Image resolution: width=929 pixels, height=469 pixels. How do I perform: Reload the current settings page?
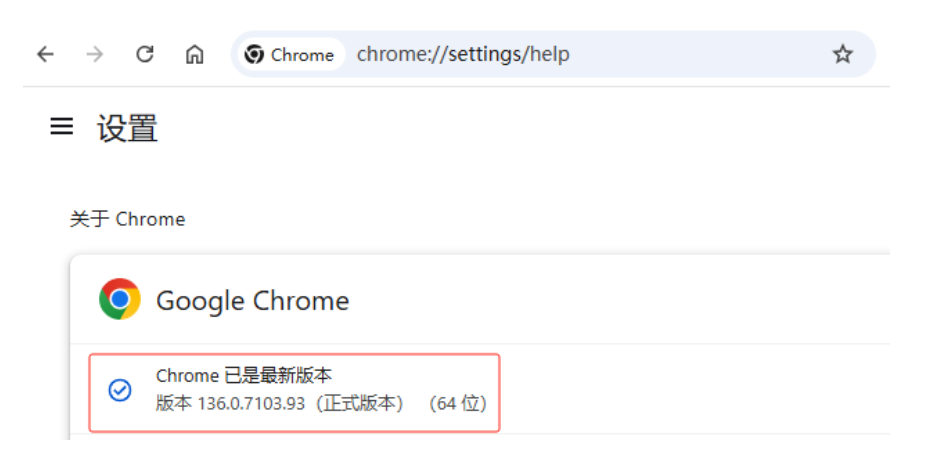click(145, 54)
